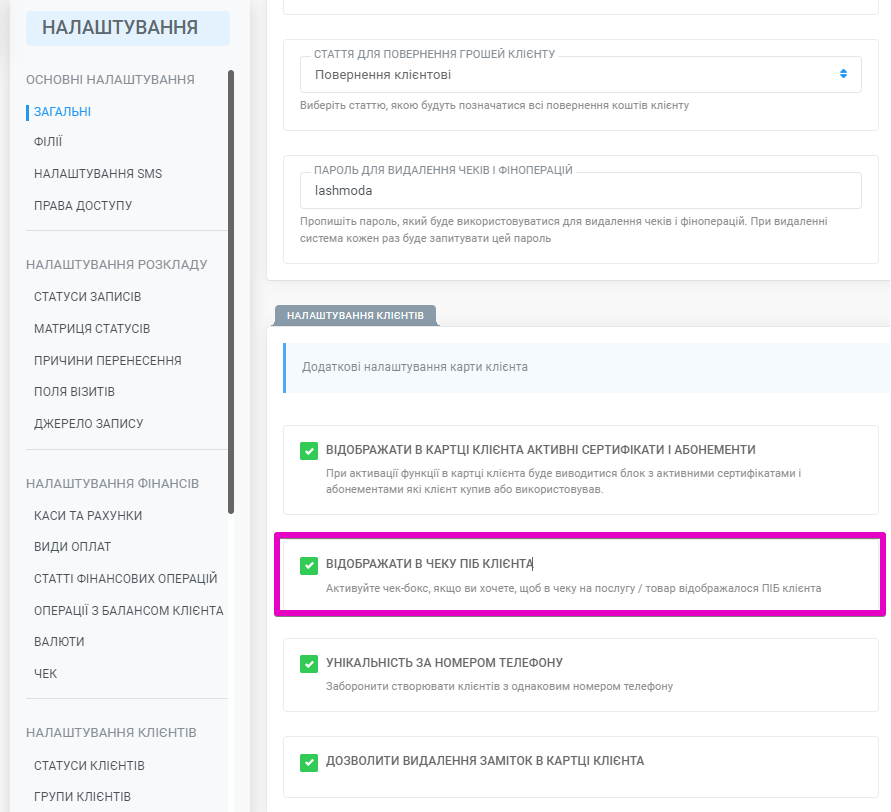The width and height of the screenshot is (891, 812).
Task: Click hint 'Заборонити створювати клієнтів з однаковим номером телефону'
Action: pyautogui.click(x=499, y=686)
